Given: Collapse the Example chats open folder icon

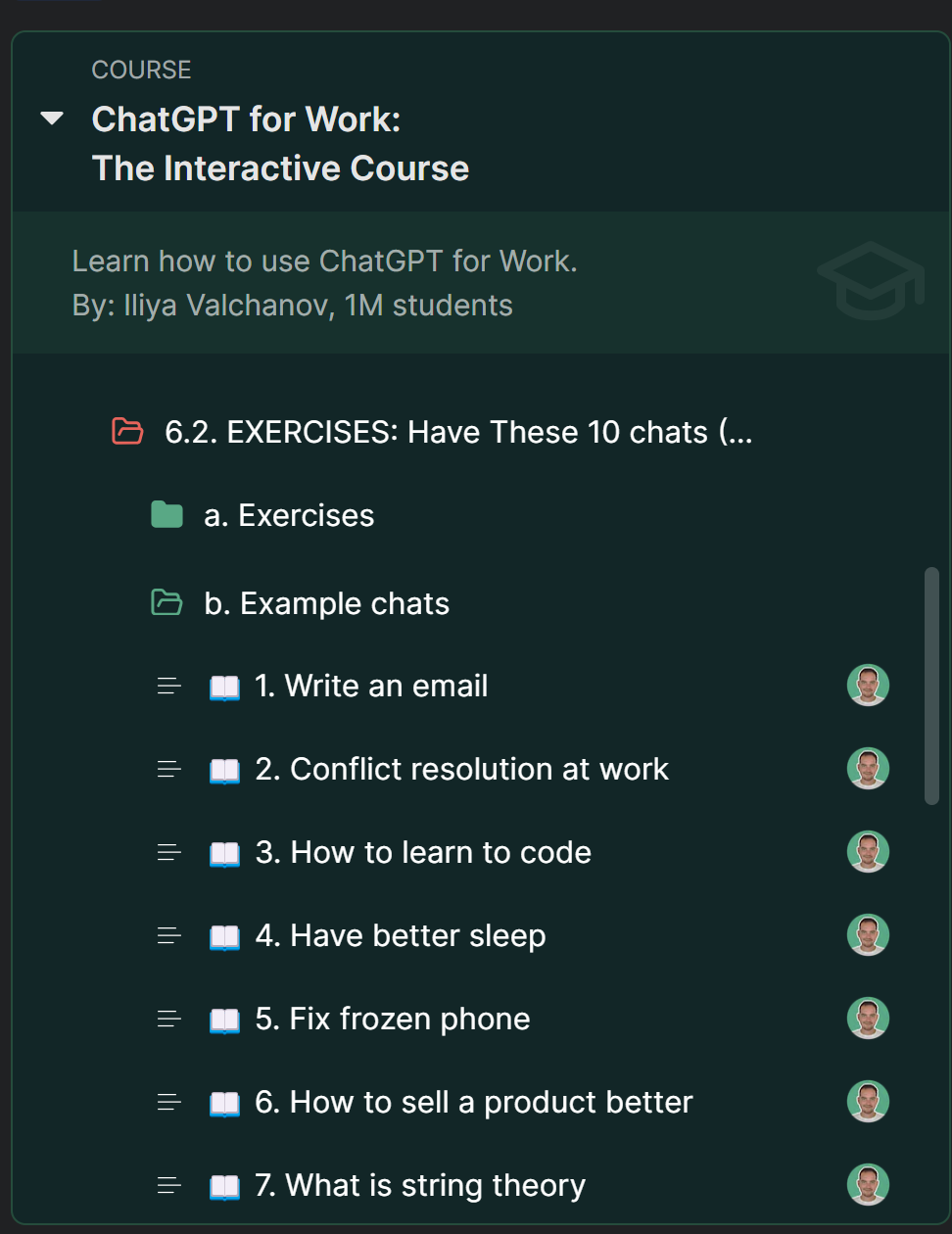Looking at the screenshot, I should 167,602.
